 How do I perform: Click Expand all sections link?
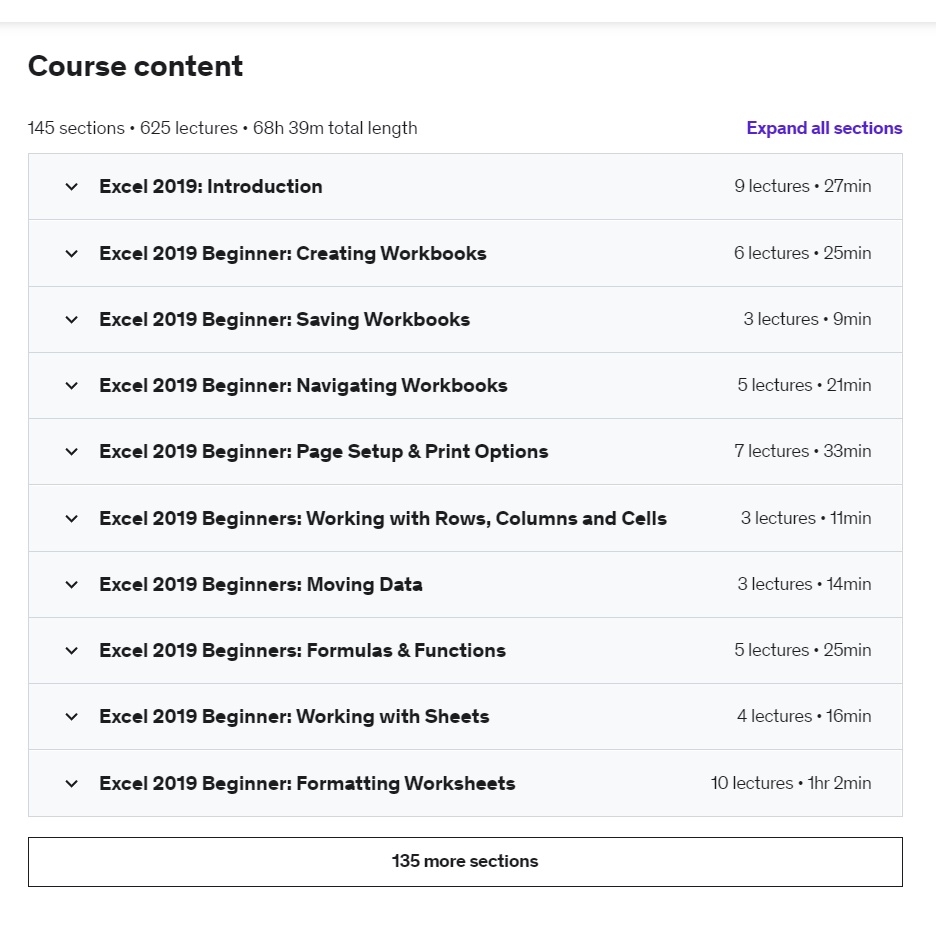tap(824, 128)
